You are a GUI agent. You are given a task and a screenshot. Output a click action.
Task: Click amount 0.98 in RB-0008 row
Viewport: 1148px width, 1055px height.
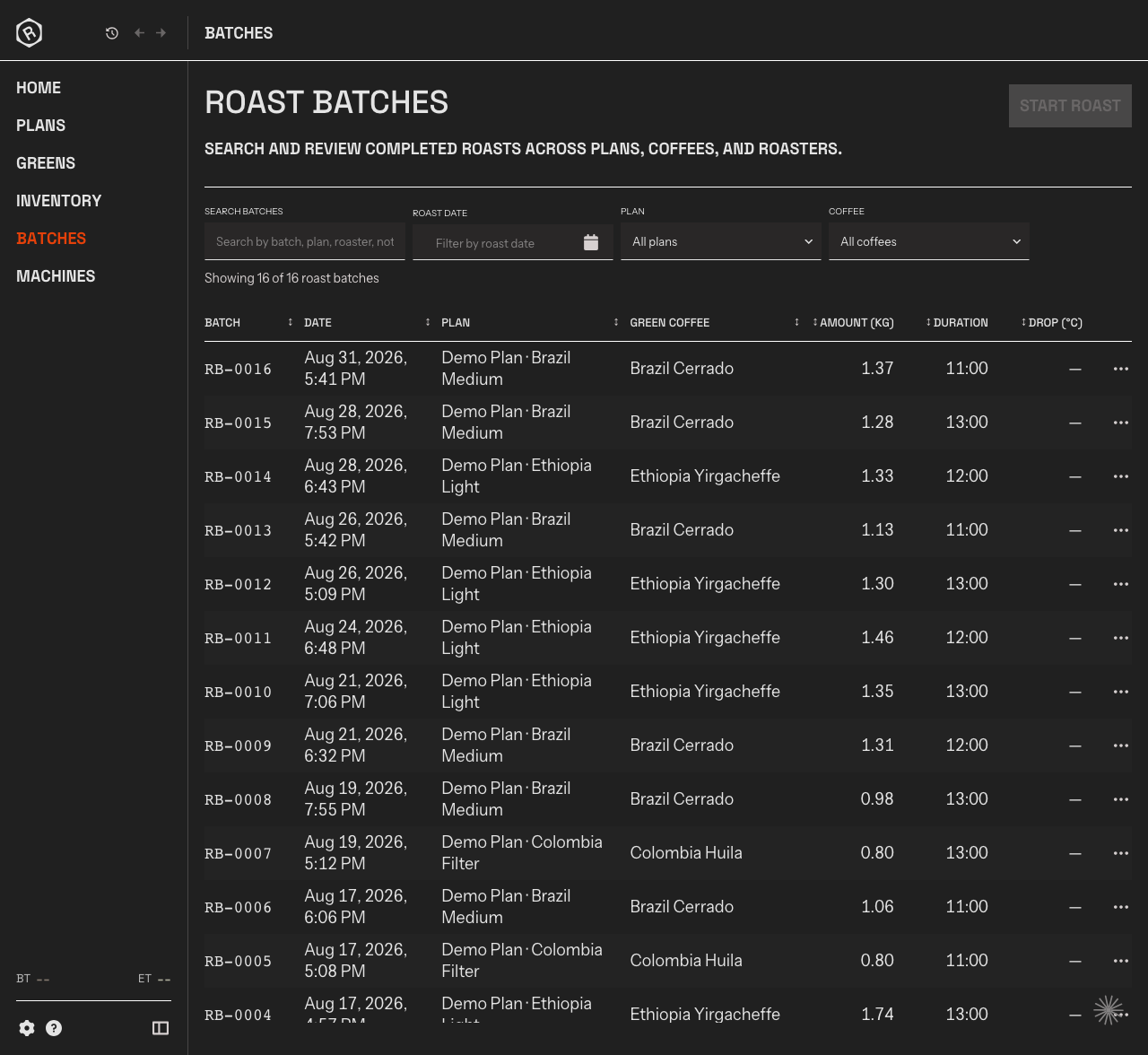click(x=877, y=799)
